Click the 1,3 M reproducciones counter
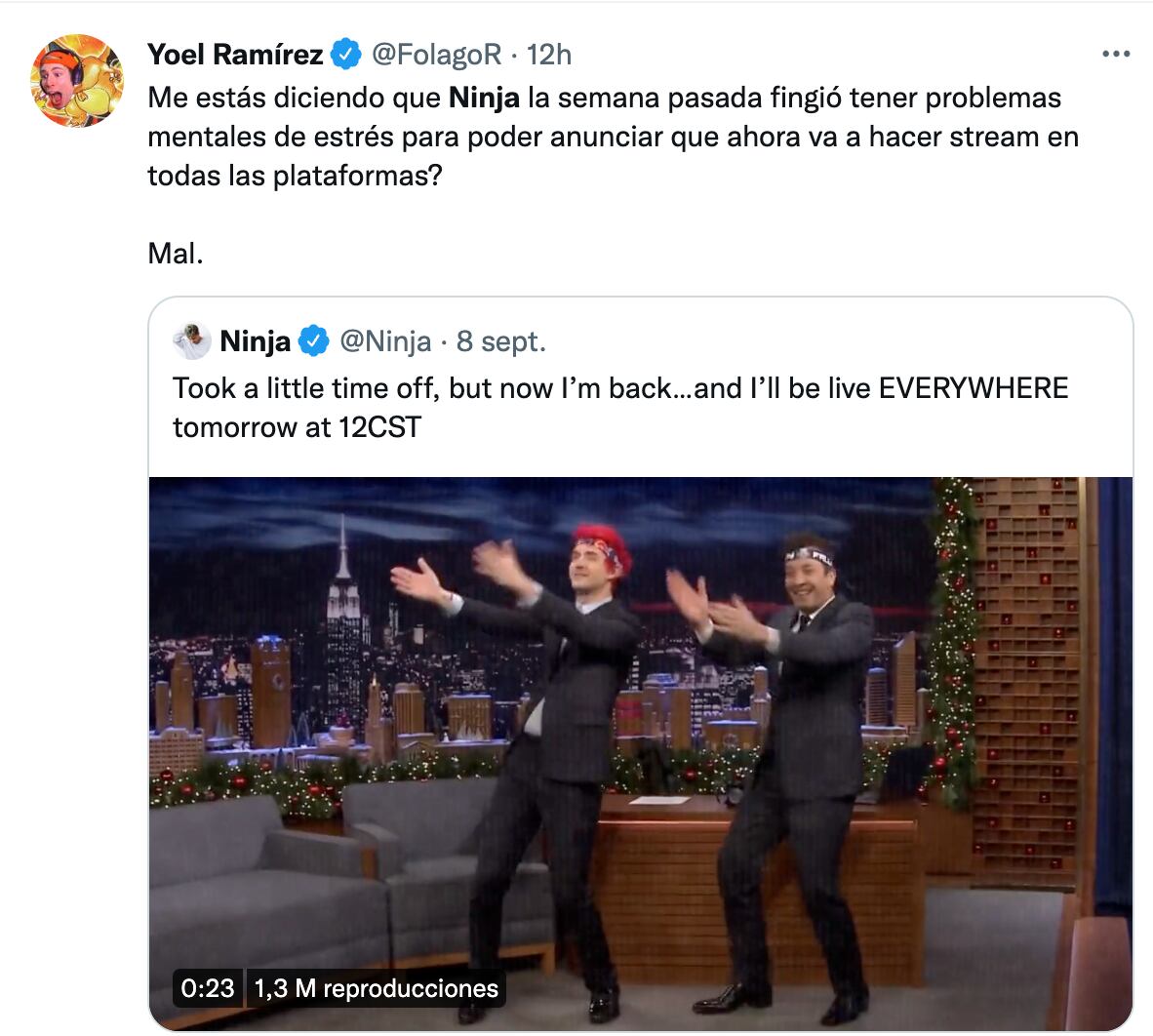Image resolution: width=1153 pixels, height=1036 pixels. pyautogui.click(x=377, y=988)
